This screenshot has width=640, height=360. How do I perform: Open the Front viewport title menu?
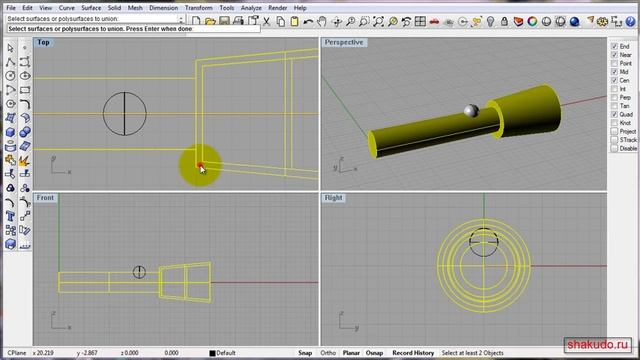pos(45,198)
